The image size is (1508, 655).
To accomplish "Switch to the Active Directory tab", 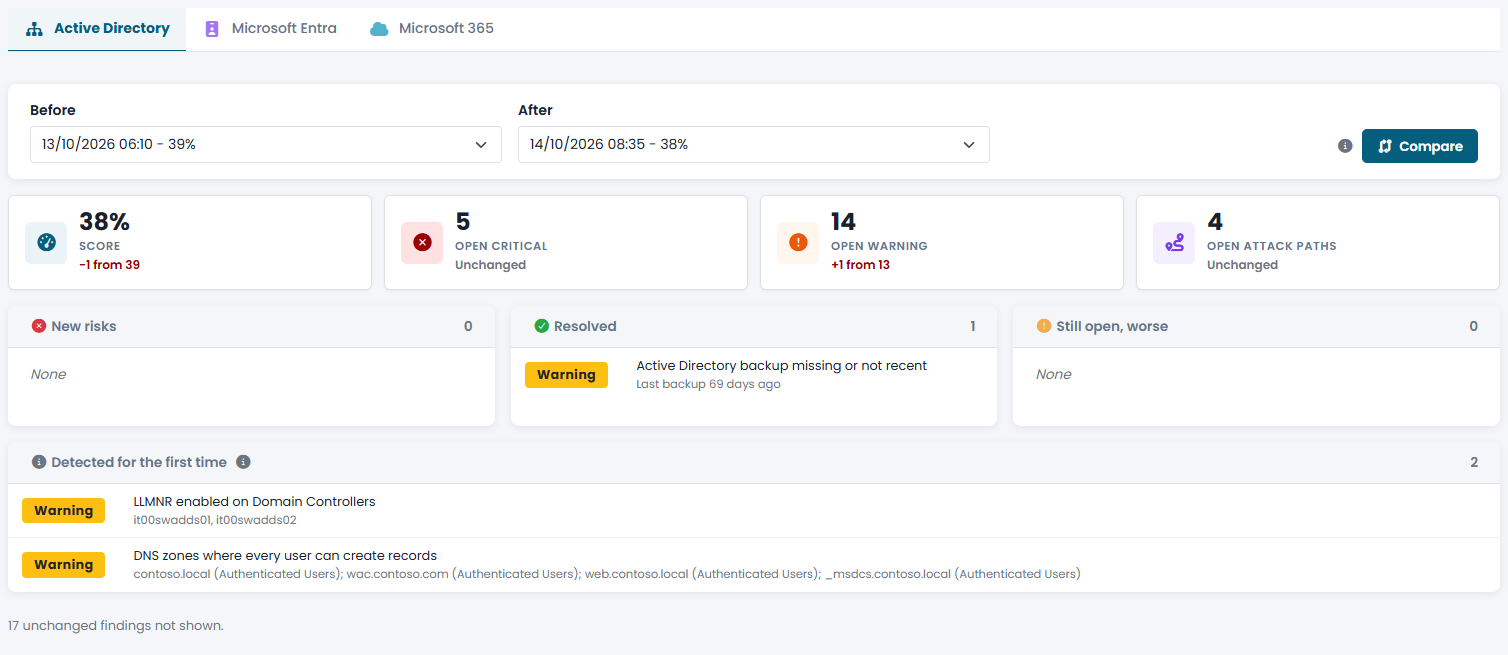I will click(97, 29).
